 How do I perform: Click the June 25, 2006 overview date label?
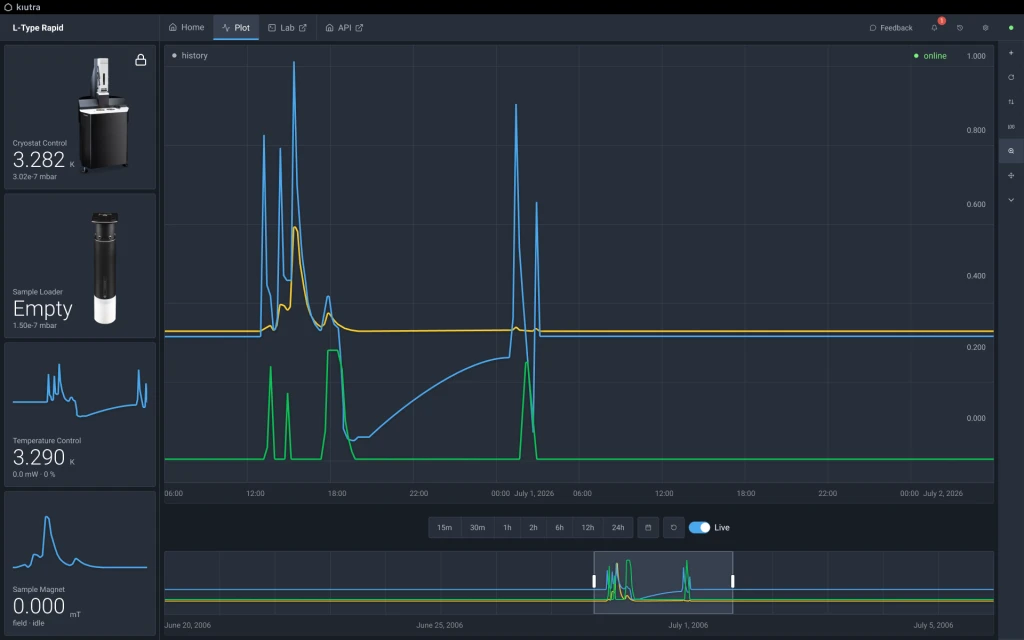point(440,625)
